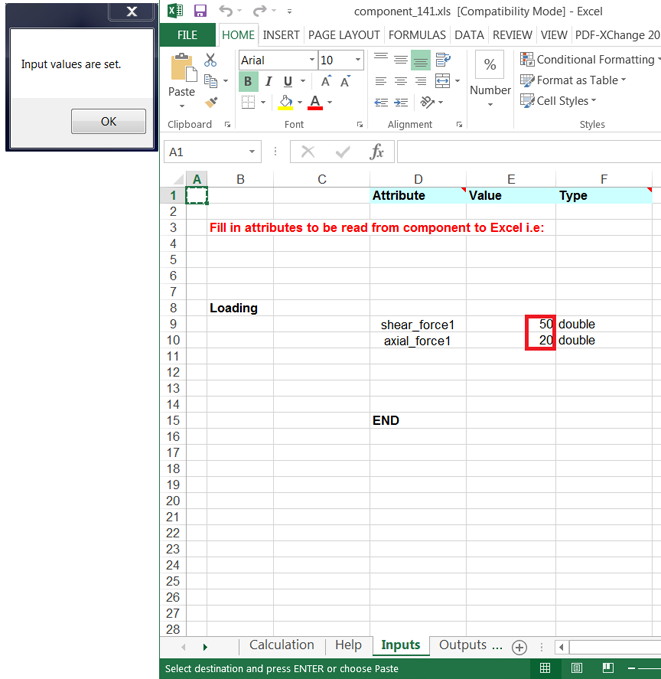Switch to the Help sheet tab

coord(348,645)
